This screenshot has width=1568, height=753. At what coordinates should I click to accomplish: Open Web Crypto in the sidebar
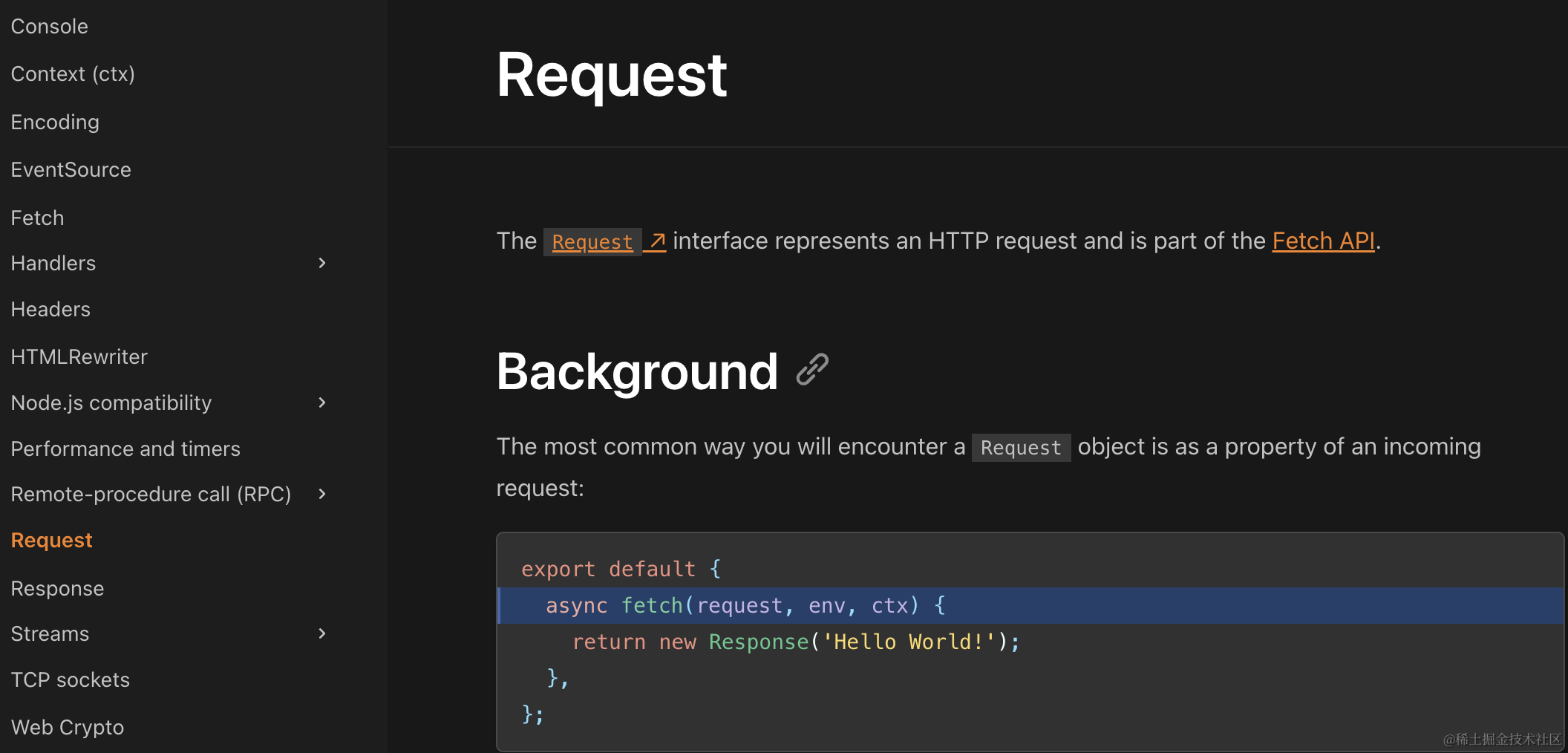point(68,728)
